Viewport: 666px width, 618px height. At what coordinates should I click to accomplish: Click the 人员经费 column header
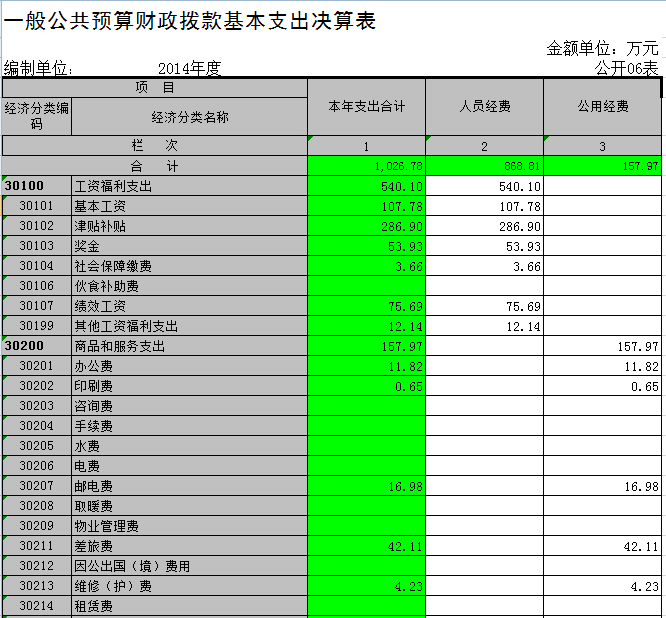(484, 107)
